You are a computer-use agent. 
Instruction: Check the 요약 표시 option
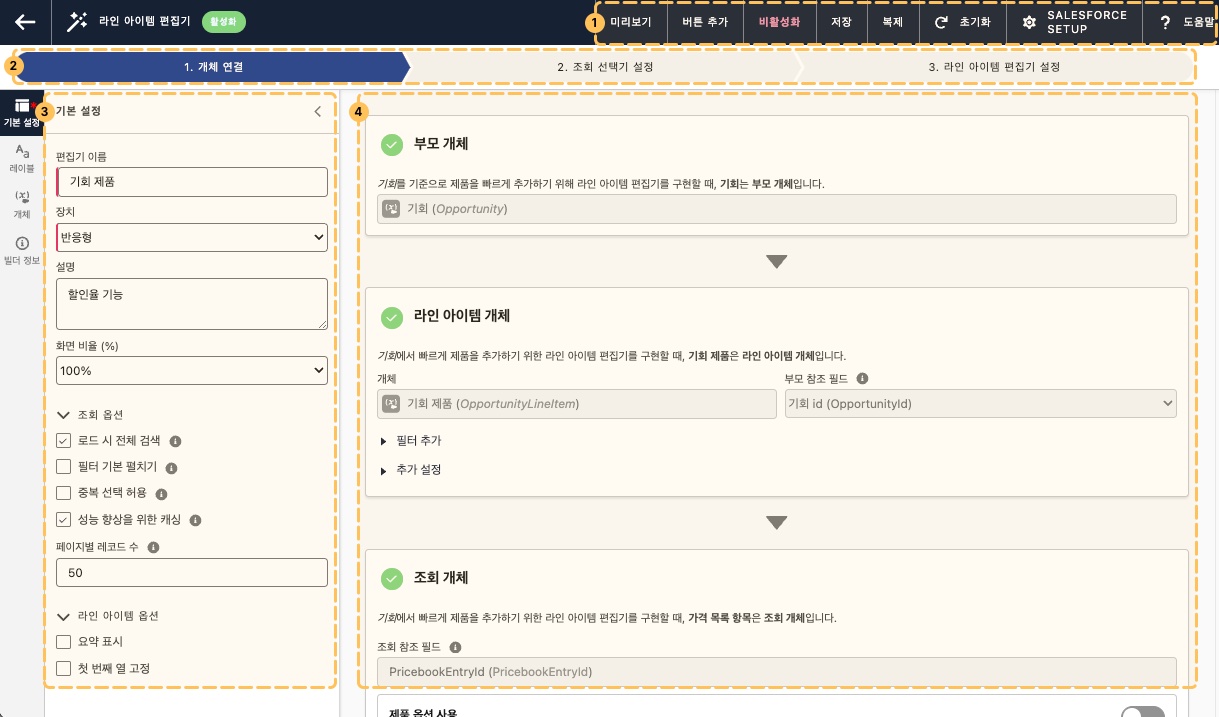(x=64, y=641)
